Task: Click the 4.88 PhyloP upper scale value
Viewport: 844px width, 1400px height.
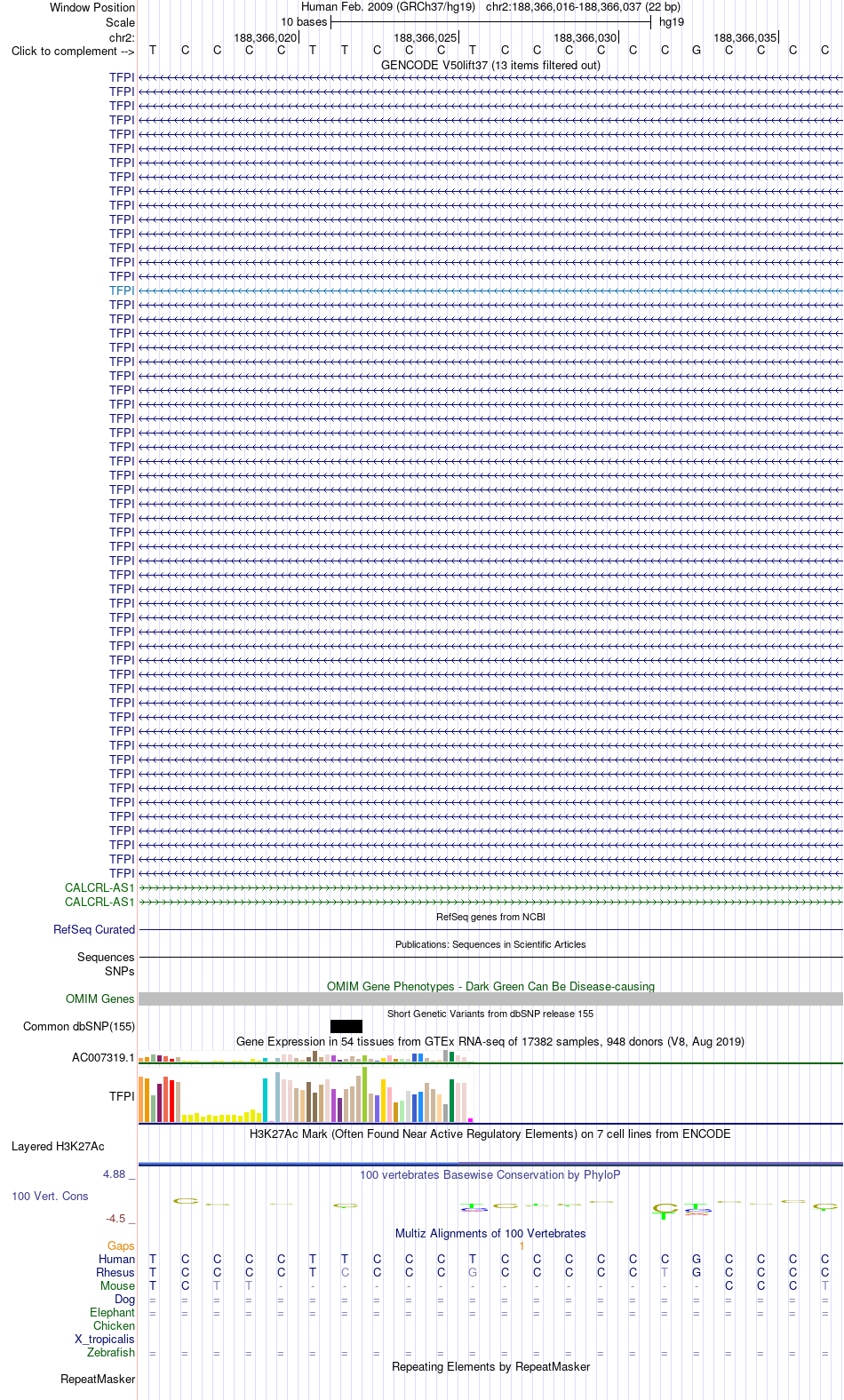Action: point(115,1174)
